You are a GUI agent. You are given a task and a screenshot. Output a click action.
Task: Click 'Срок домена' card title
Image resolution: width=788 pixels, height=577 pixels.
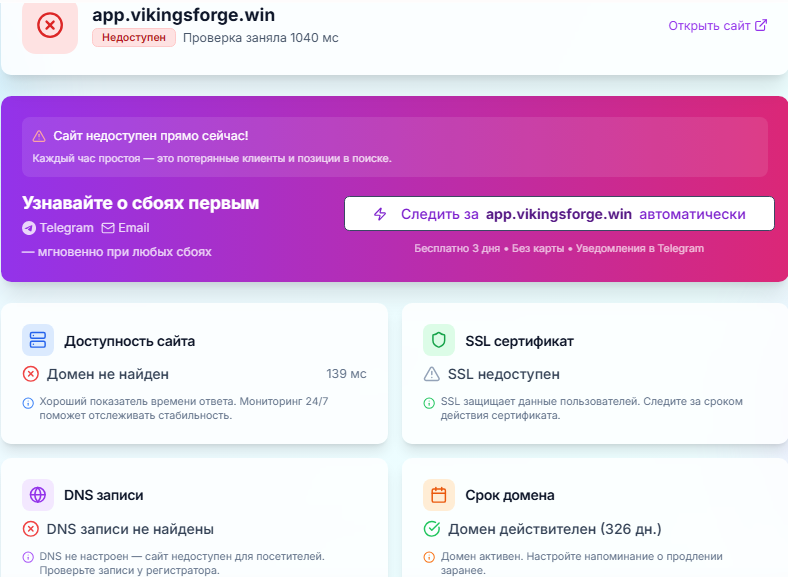coord(510,496)
